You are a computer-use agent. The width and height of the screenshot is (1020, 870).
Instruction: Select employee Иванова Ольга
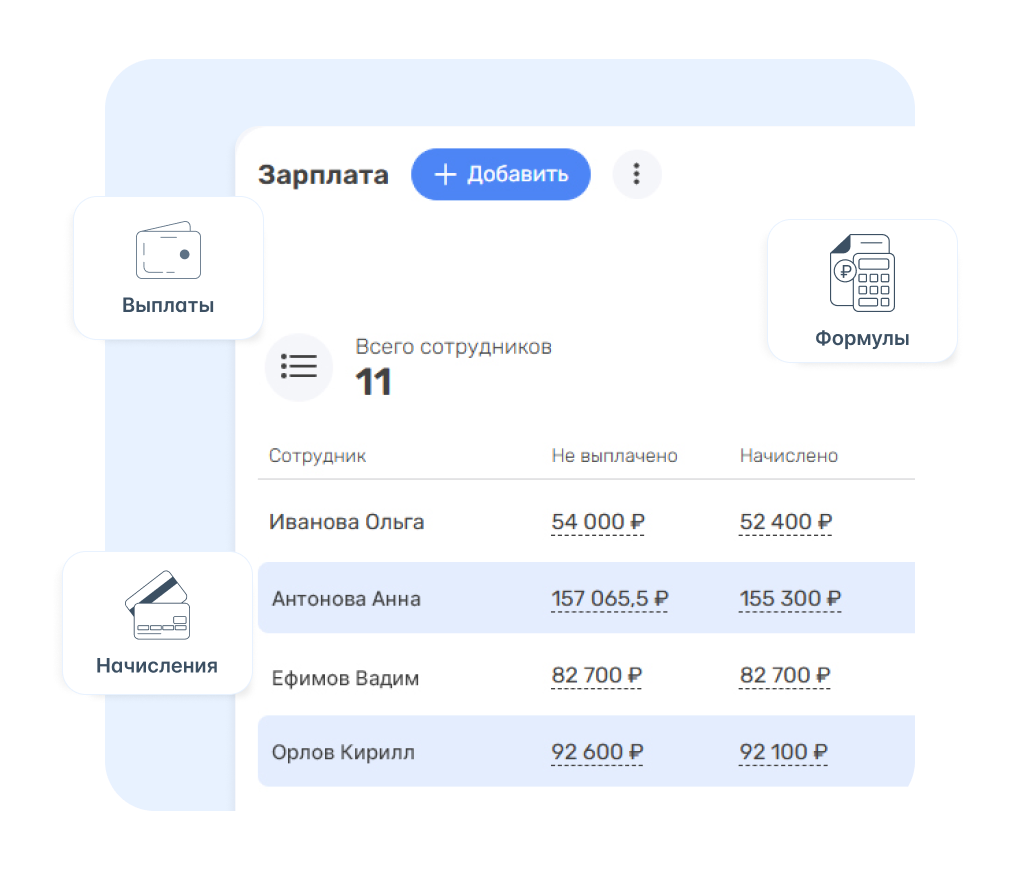[x=346, y=522]
